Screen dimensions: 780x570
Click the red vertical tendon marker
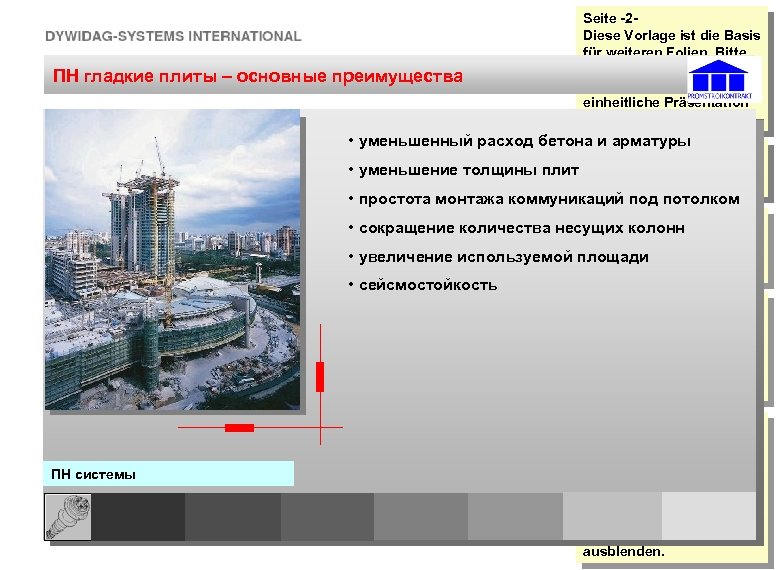click(320, 377)
